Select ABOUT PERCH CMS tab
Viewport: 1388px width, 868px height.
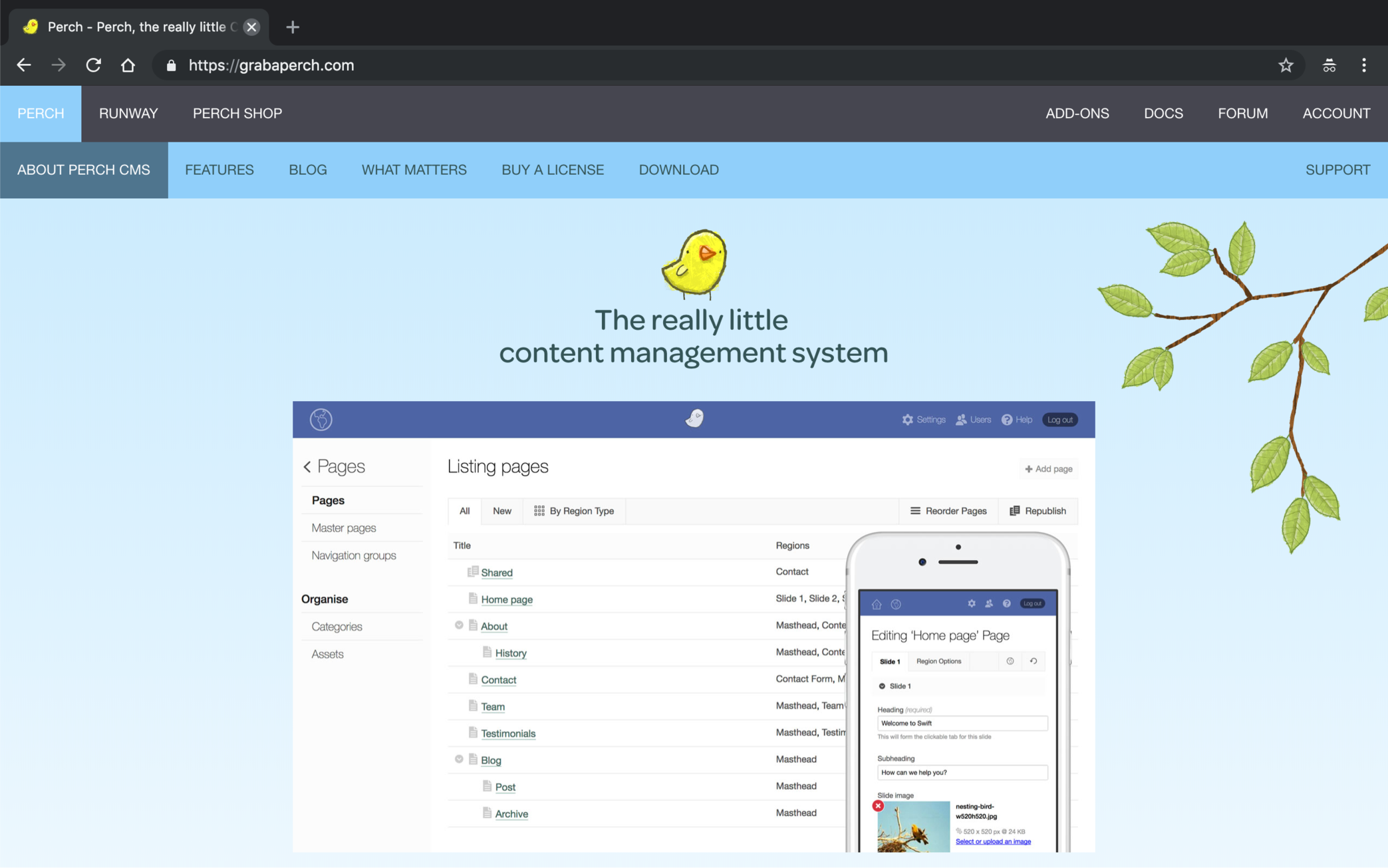[x=84, y=170]
